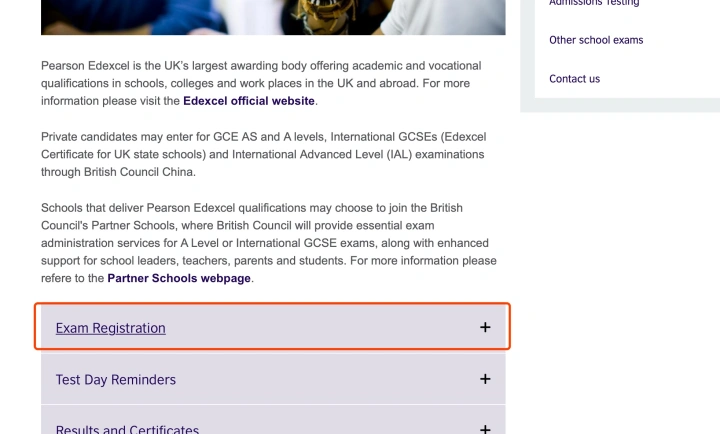Open the Admissions Testing sidebar item
This screenshot has height=434, width=720.
[x=594, y=3]
